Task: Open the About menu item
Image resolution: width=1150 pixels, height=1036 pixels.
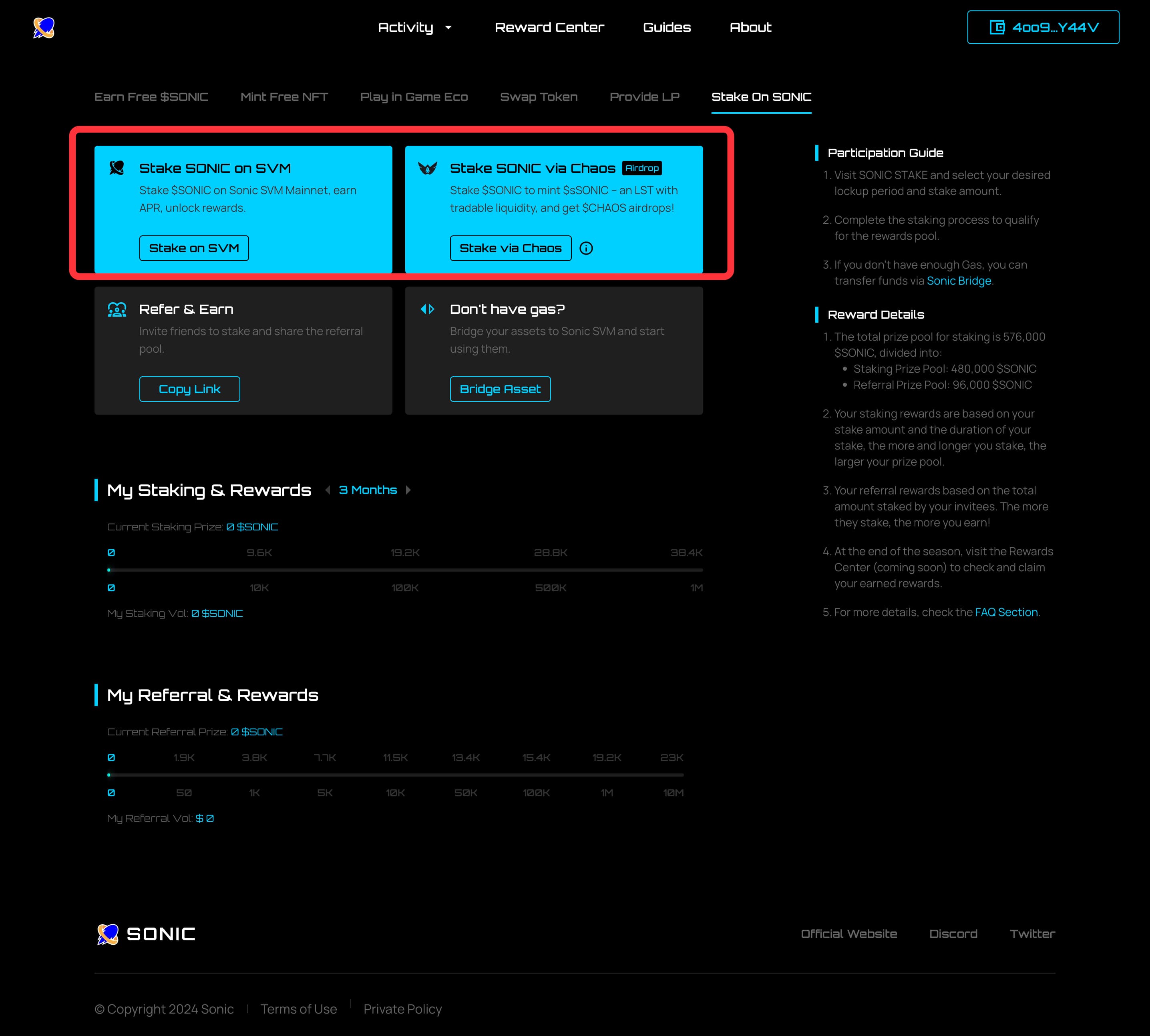Action: (750, 27)
